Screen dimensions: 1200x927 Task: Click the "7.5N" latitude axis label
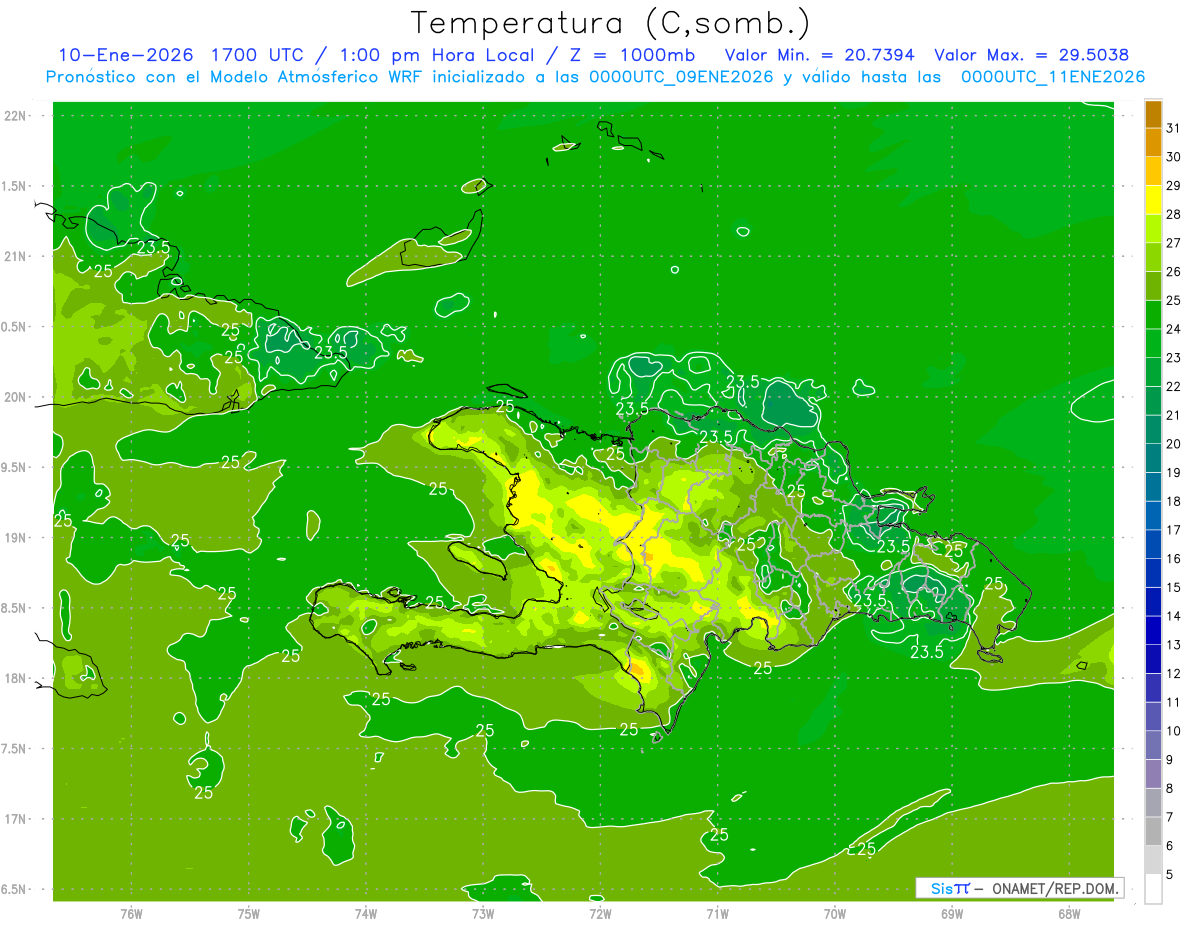point(14,749)
